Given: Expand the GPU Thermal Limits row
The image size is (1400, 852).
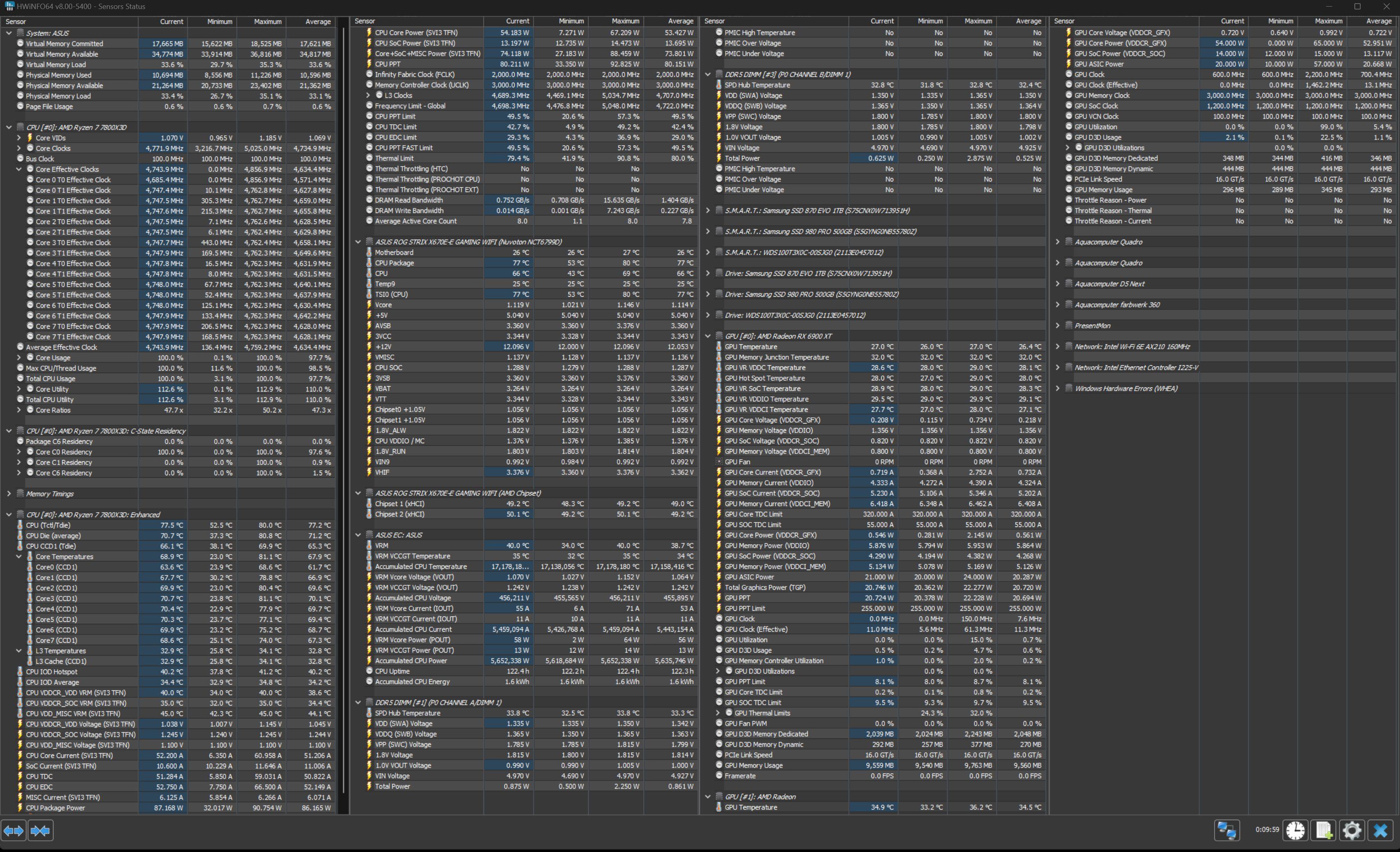Looking at the screenshot, I should coord(717,713).
